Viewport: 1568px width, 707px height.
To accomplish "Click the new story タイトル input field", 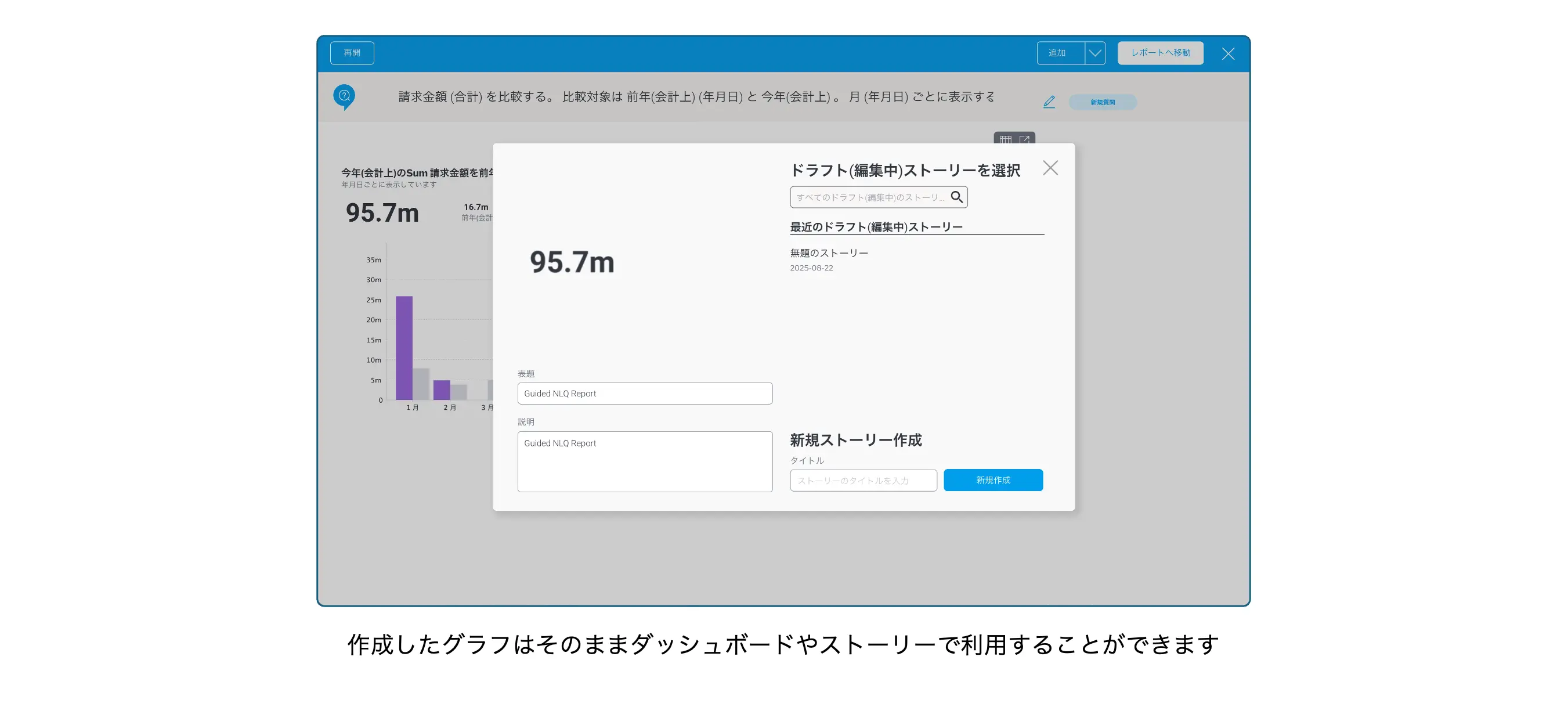I will [863, 481].
